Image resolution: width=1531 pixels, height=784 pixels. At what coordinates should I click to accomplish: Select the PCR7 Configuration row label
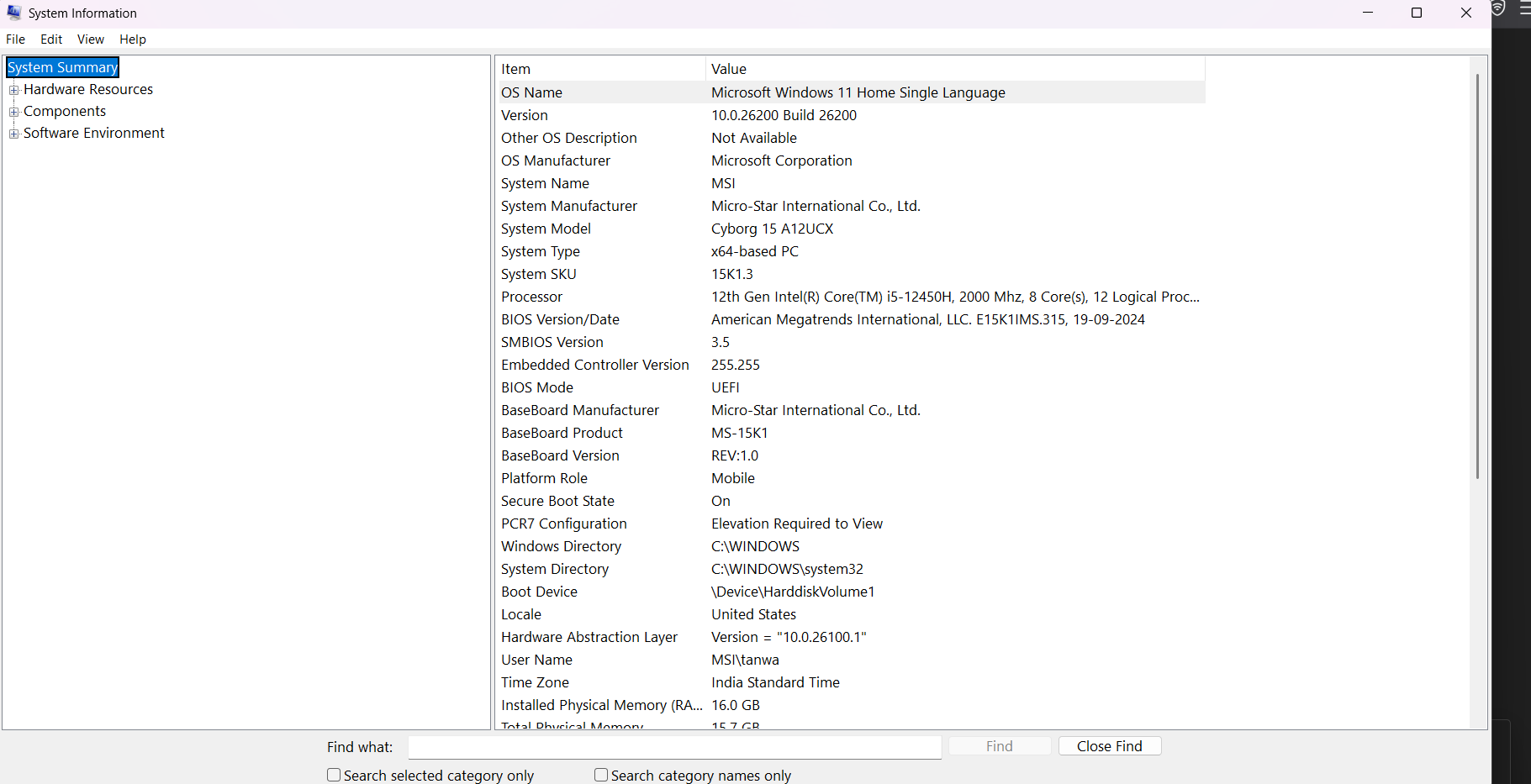564,524
